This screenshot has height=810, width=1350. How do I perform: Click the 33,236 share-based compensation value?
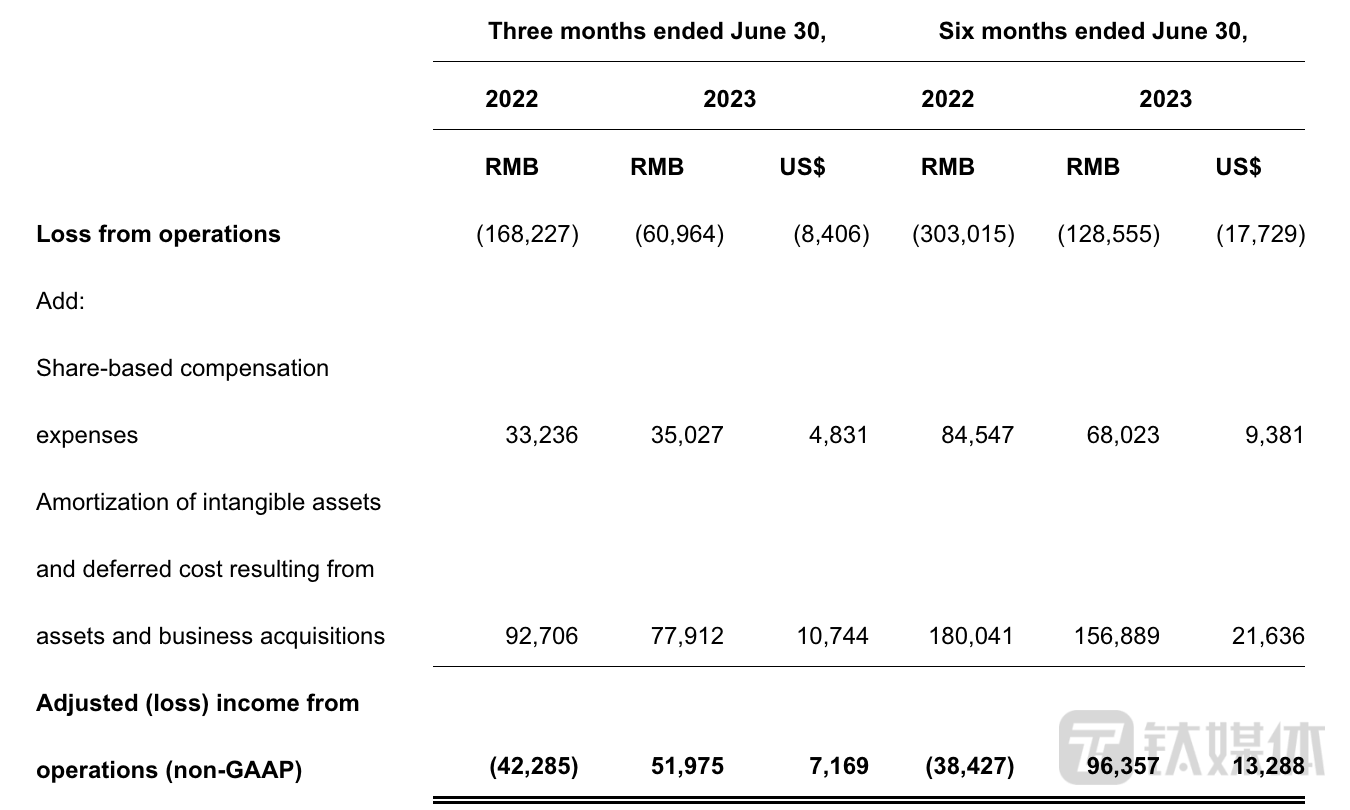(x=542, y=435)
